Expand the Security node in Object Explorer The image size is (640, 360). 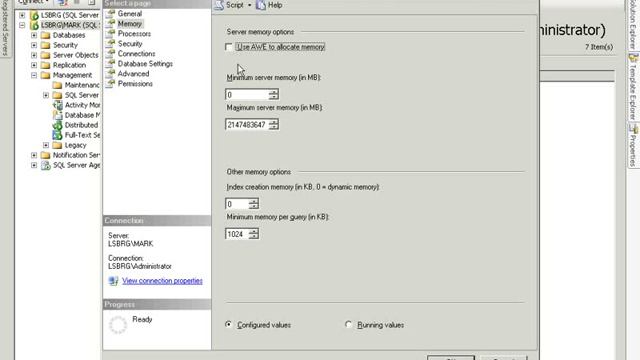[x=34, y=45]
